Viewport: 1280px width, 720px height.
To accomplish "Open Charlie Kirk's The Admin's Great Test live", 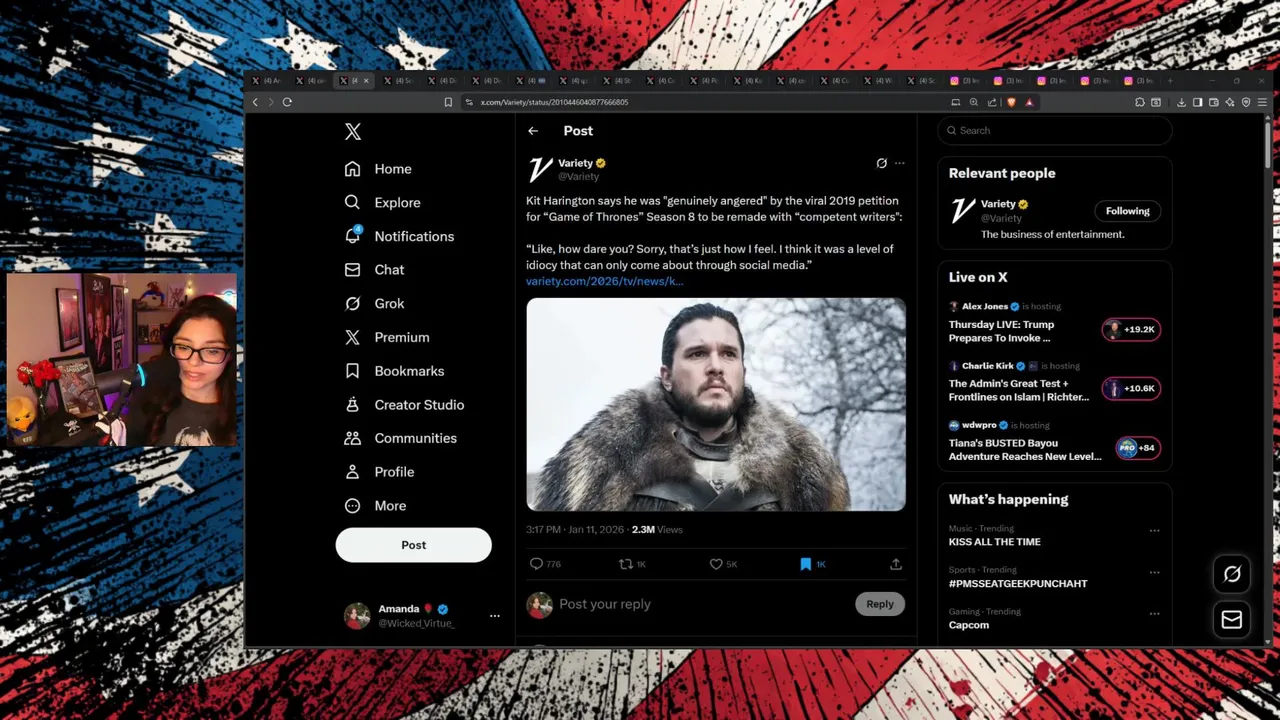I will (1018, 390).
